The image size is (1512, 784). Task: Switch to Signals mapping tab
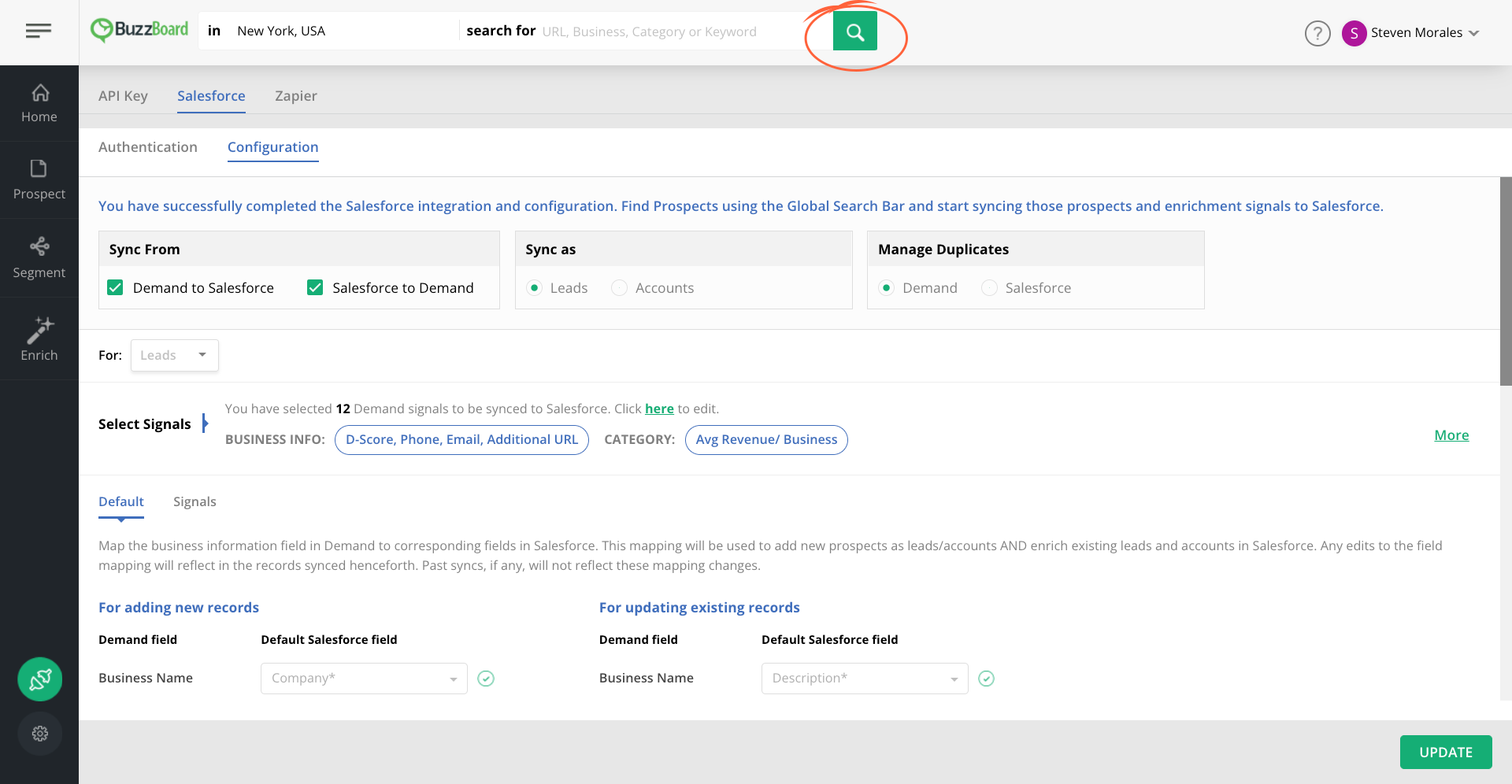point(195,502)
